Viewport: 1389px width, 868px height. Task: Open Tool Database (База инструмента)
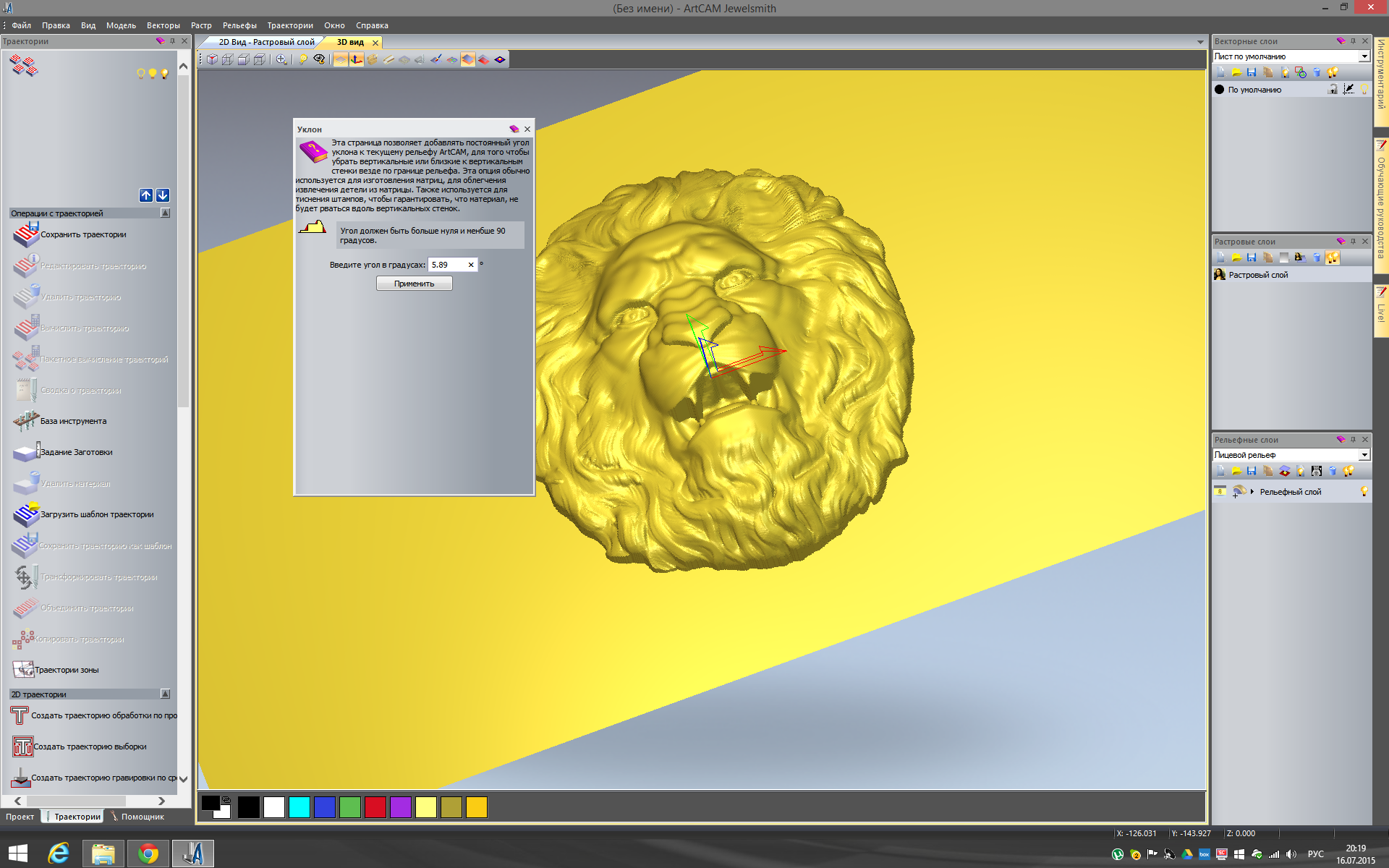(72, 421)
